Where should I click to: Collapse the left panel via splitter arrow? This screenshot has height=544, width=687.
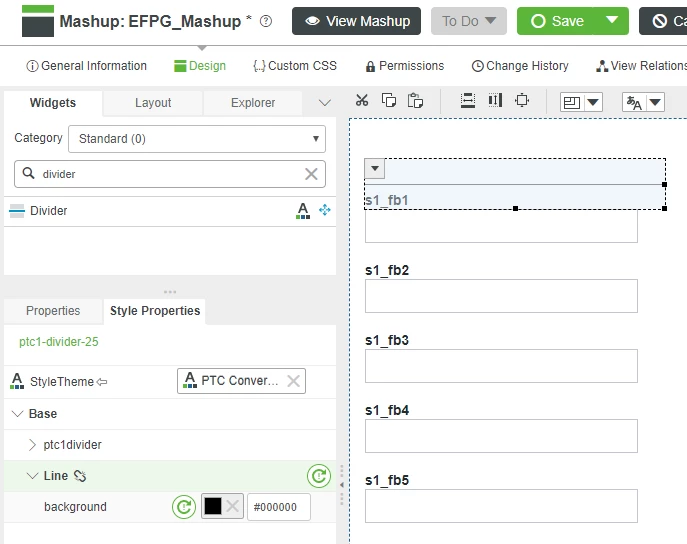(342, 485)
